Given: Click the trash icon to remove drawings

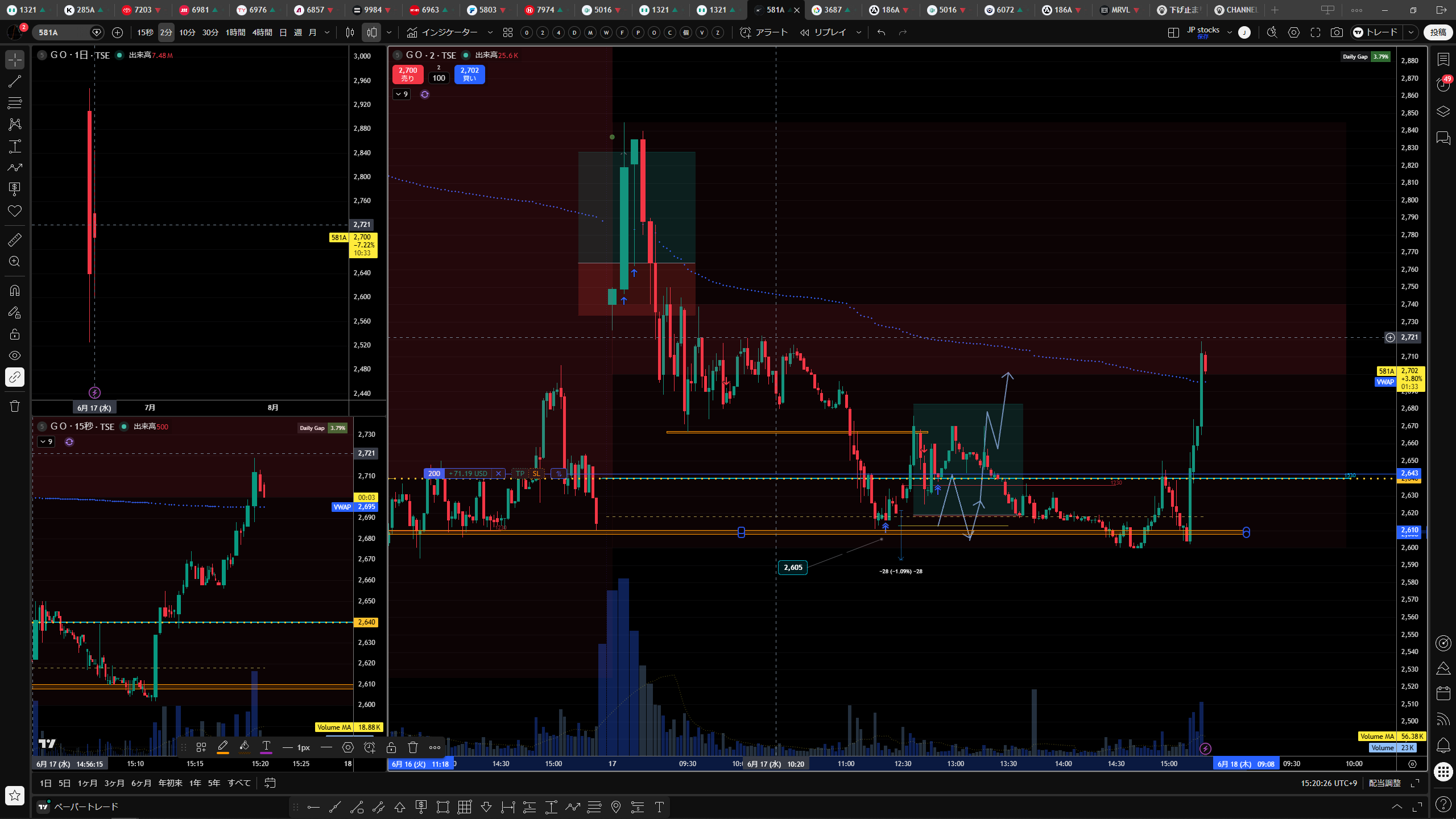Looking at the screenshot, I should (x=15, y=406).
